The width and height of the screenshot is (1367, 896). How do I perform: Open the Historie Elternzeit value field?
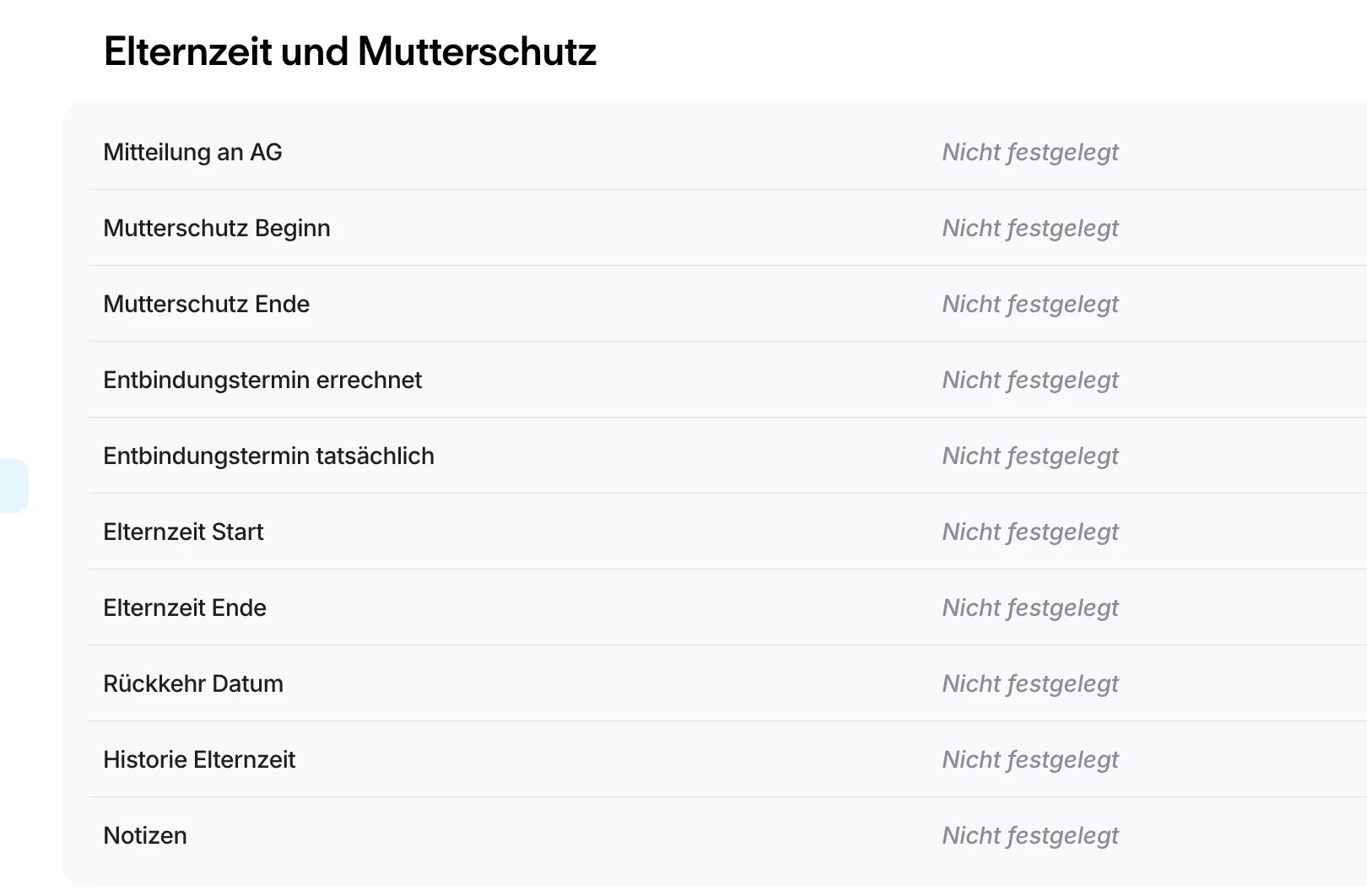coord(1029,760)
